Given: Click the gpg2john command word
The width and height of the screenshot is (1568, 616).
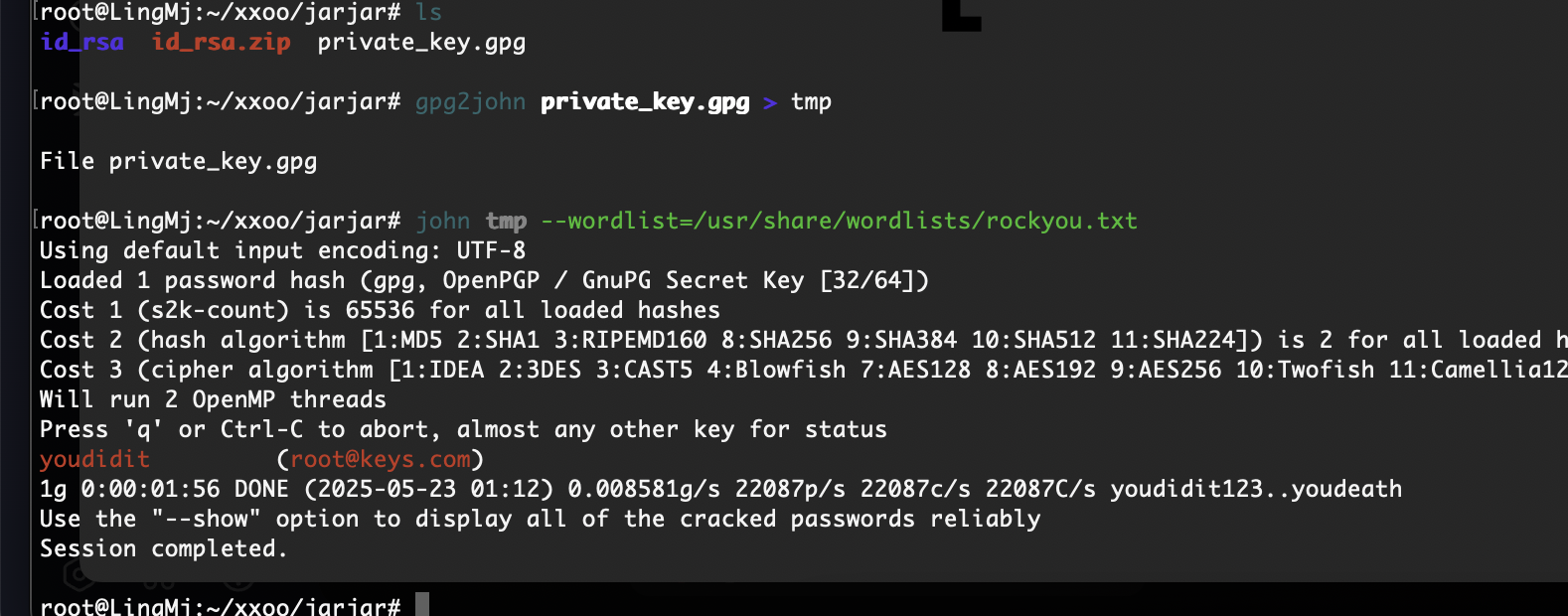Looking at the screenshot, I should (x=470, y=102).
